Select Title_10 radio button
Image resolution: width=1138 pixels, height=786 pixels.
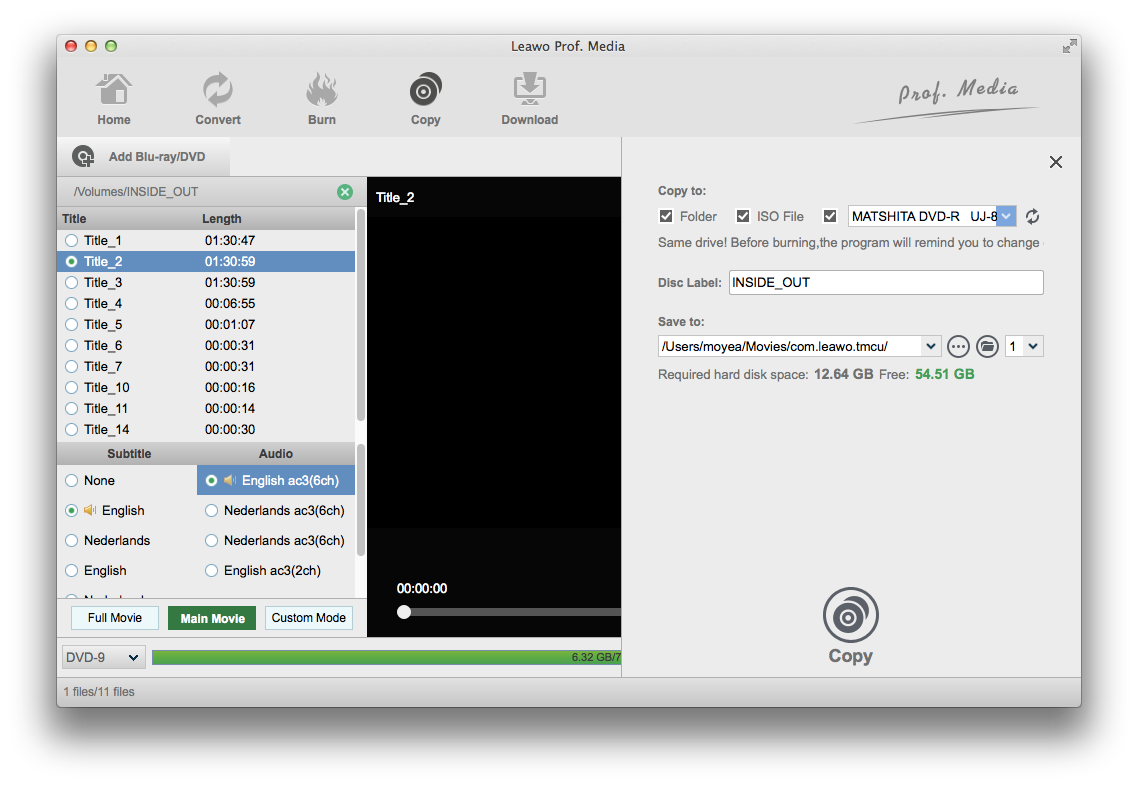71,388
